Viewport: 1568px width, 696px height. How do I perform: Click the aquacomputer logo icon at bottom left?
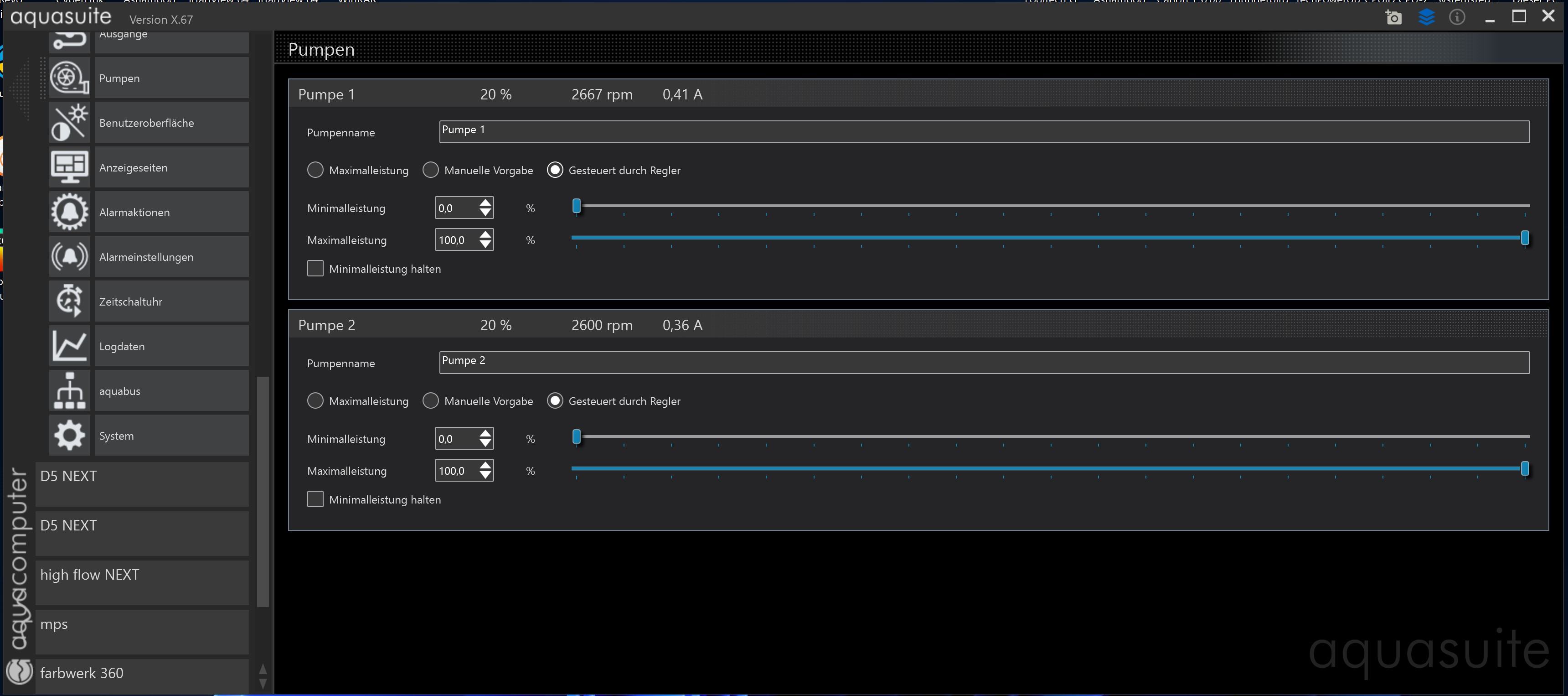pos(20,672)
